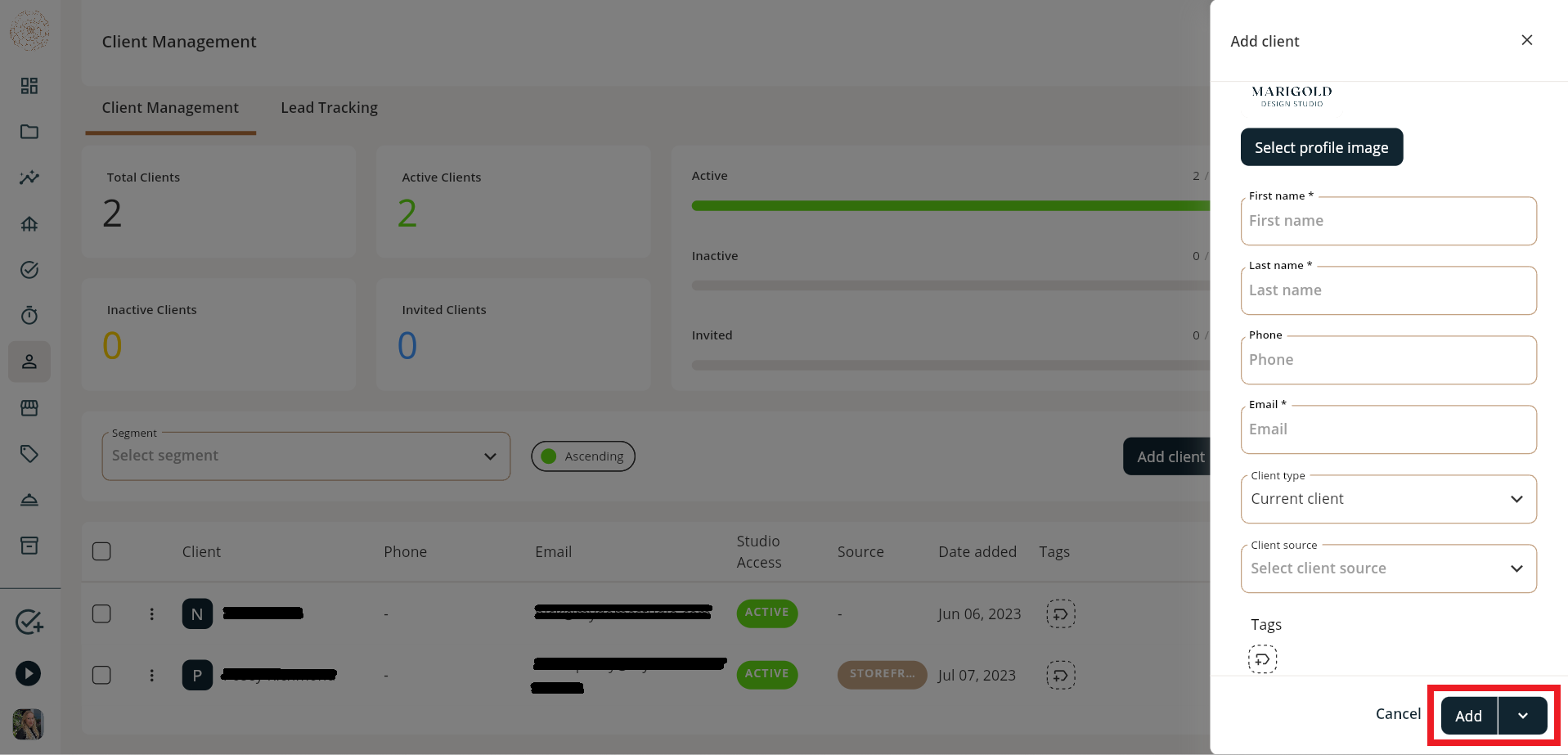Open the user avatar photo in sidebar
The image size is (1568, 755).
point(29,724)
